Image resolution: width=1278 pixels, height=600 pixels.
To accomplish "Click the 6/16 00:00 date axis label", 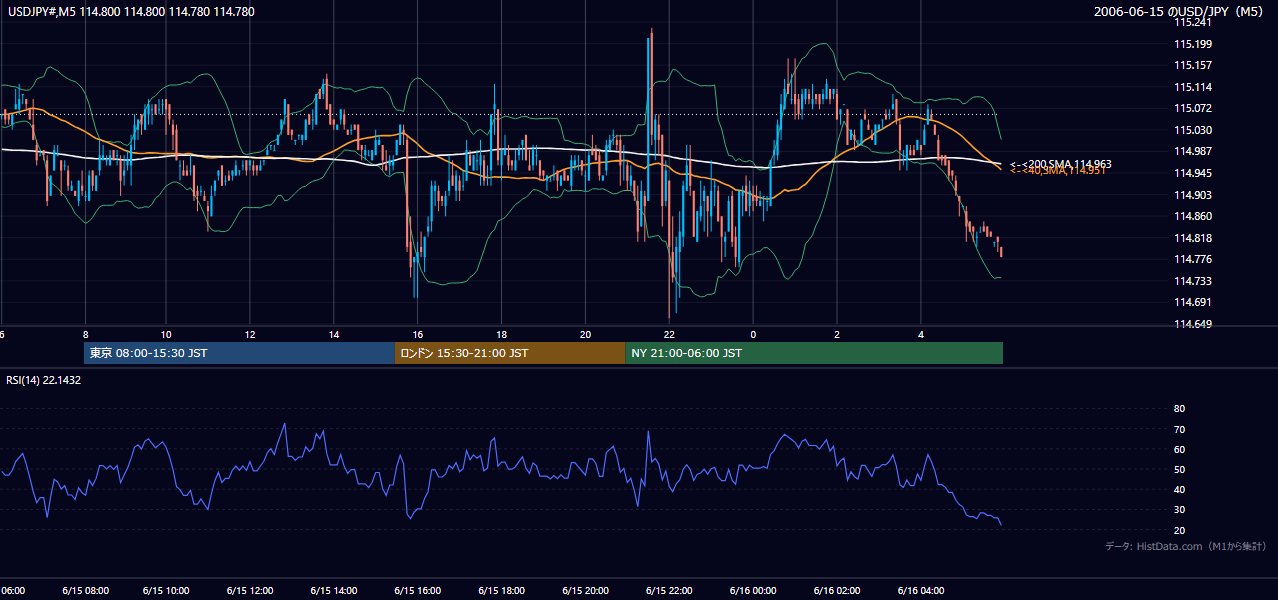I will (x=753, y=590).
